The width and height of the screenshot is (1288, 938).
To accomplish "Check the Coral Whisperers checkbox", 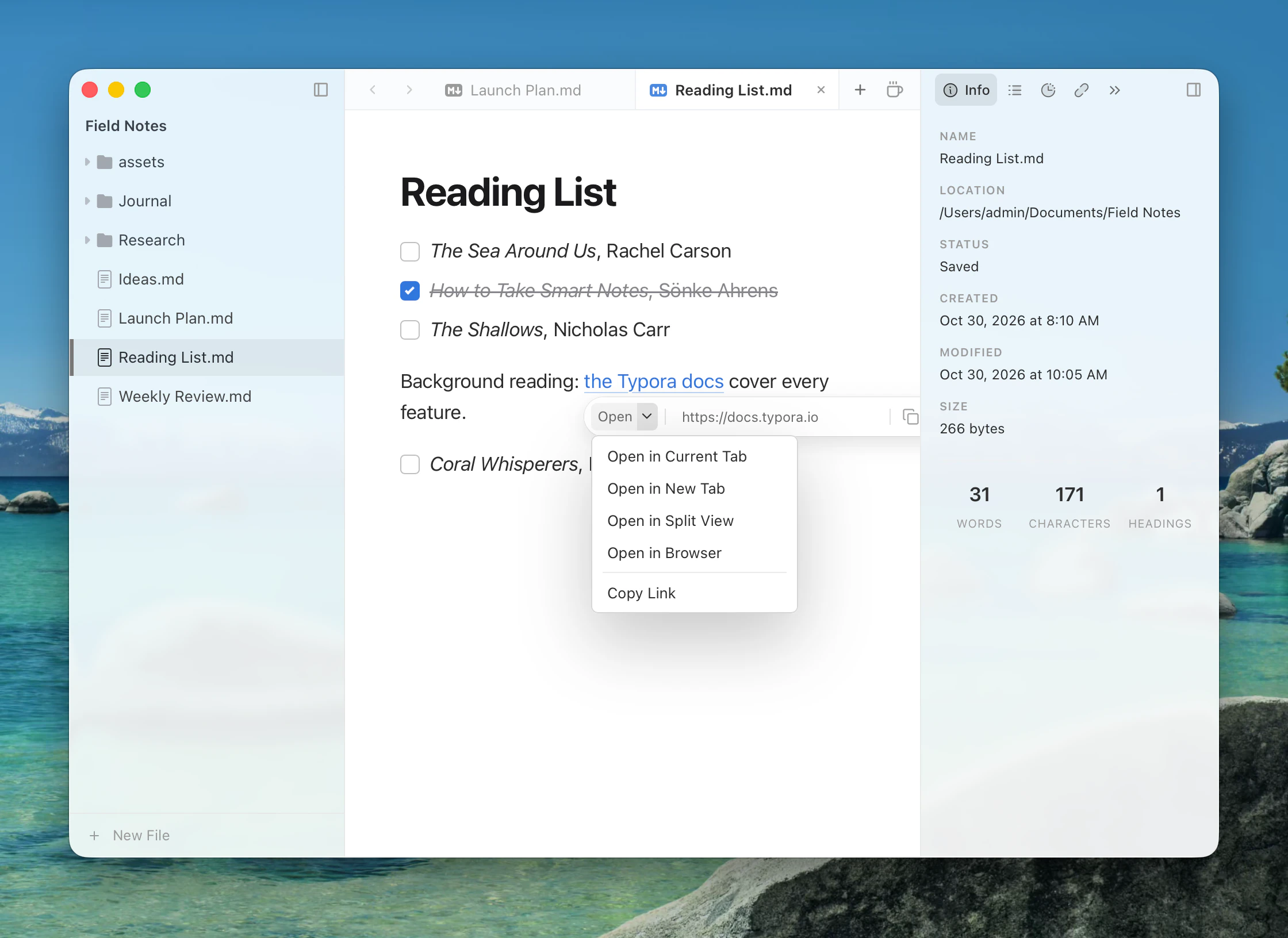I will coord(410,464).
